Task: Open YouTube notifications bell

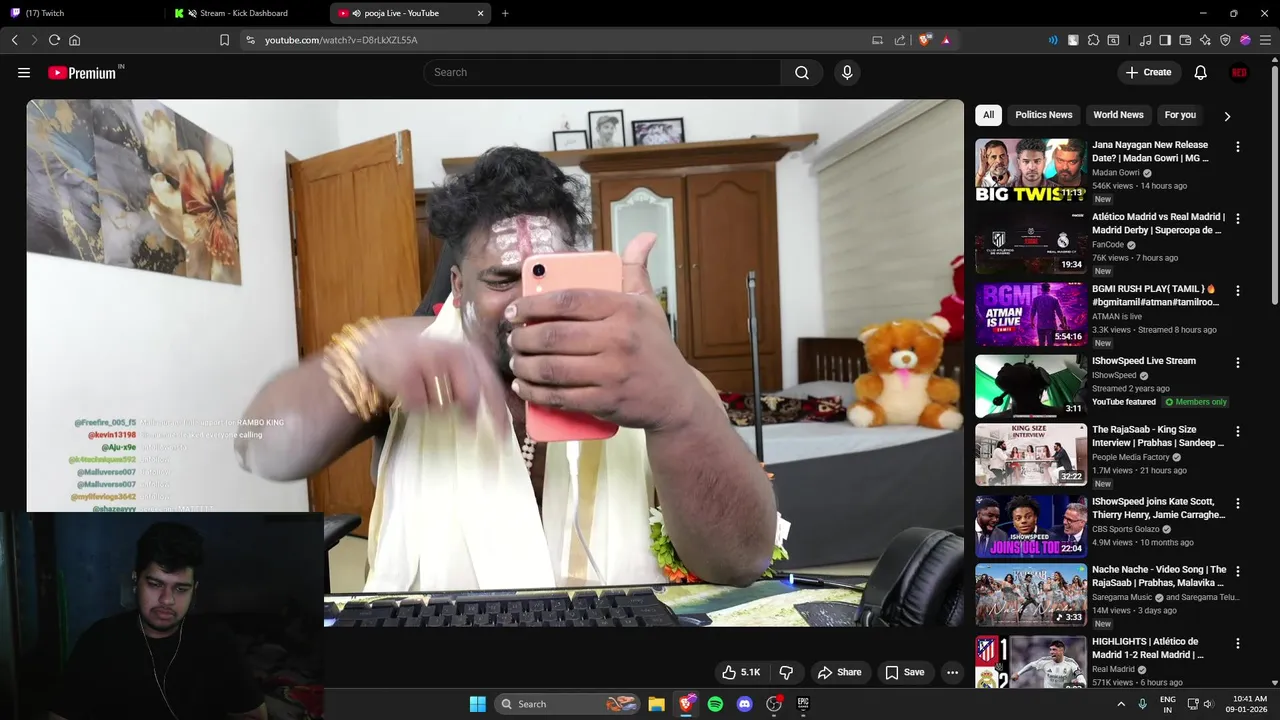Action: click(x=1201, y=72)
